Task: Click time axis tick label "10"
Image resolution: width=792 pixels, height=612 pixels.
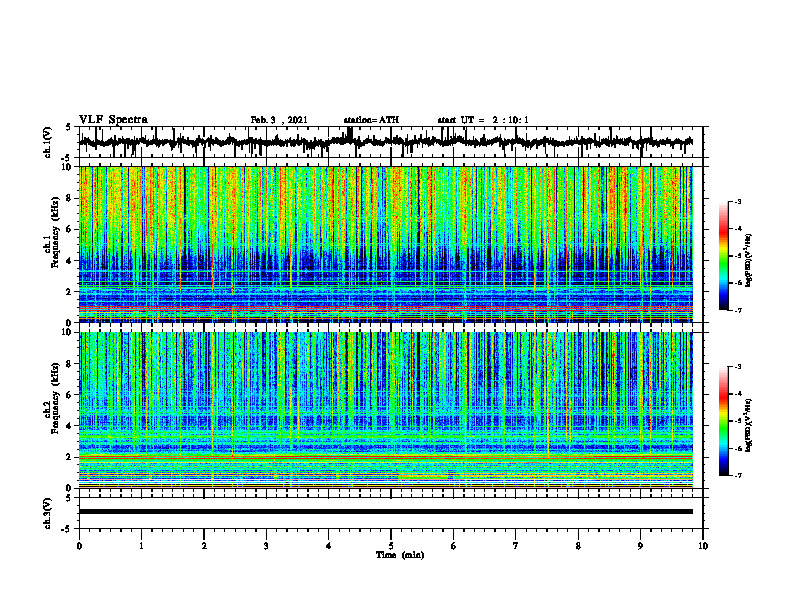Action: tap(703, 546)
